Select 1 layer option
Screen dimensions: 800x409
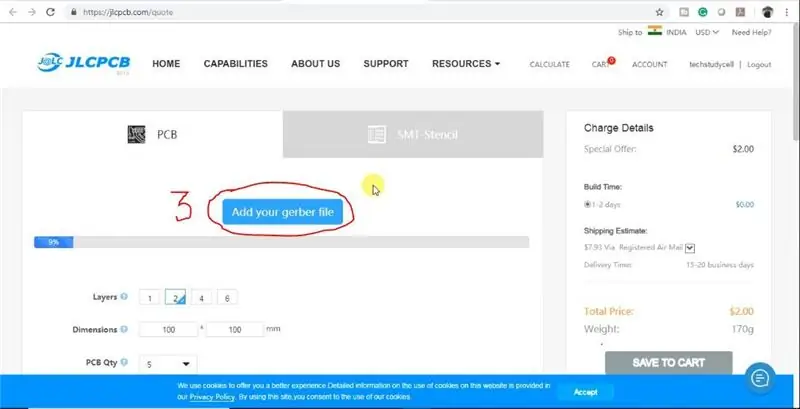(149, 297)
